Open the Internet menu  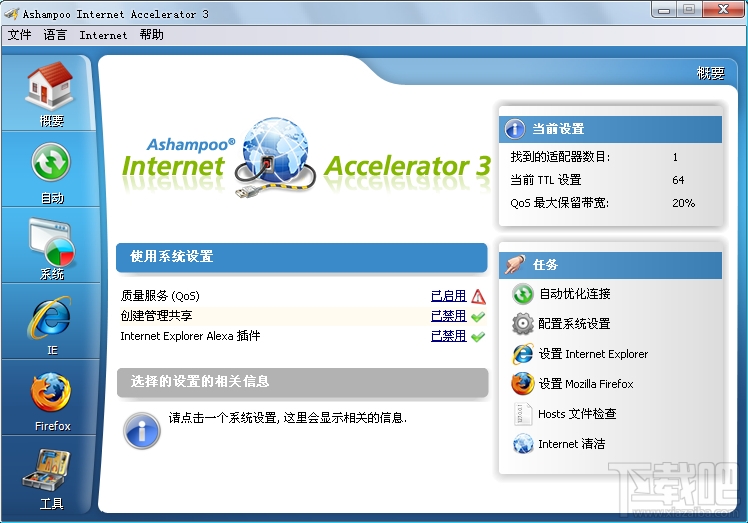tap(103, 35)
